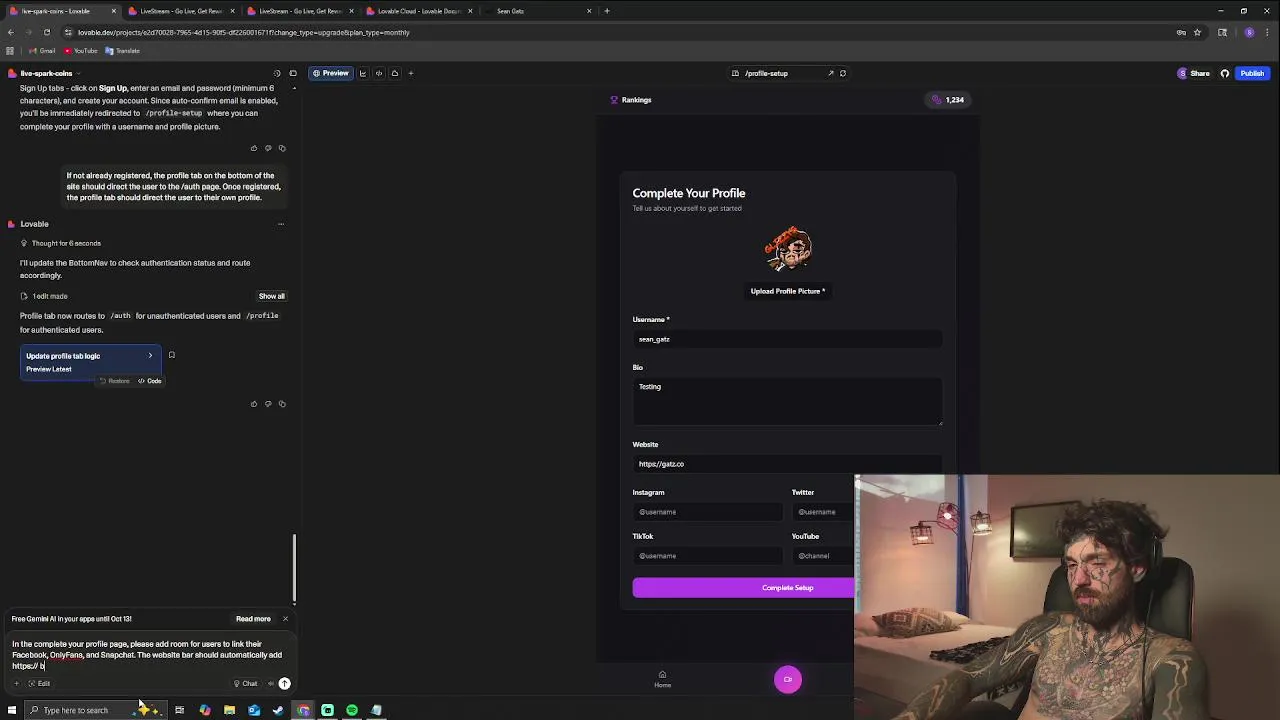This screenshot has height=720, width=1280.
Task: Copy the latest Lovable response
Action: click(282, 404)
